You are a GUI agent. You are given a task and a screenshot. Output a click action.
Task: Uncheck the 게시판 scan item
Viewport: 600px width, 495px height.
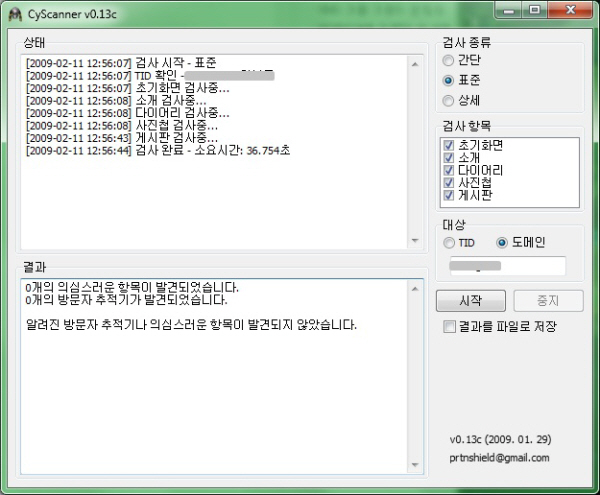click(448, 195)
